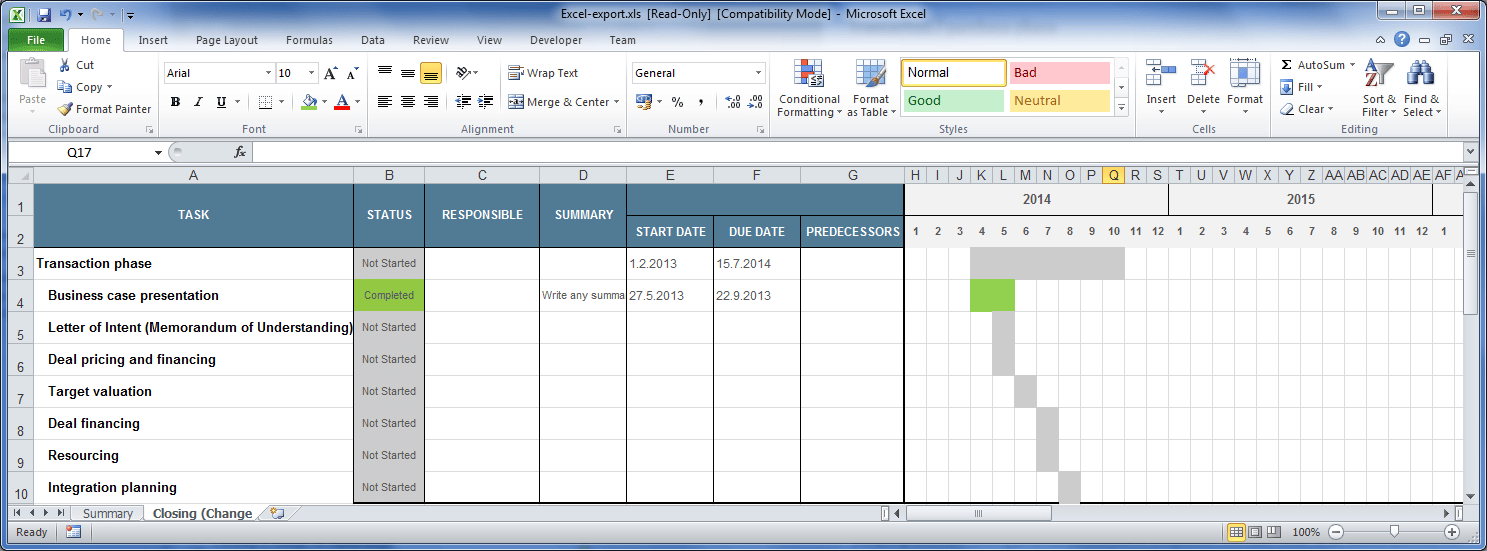Toggle Underline formatting
This screenshot has width=1487, height=551.
(x=221, y=102)
